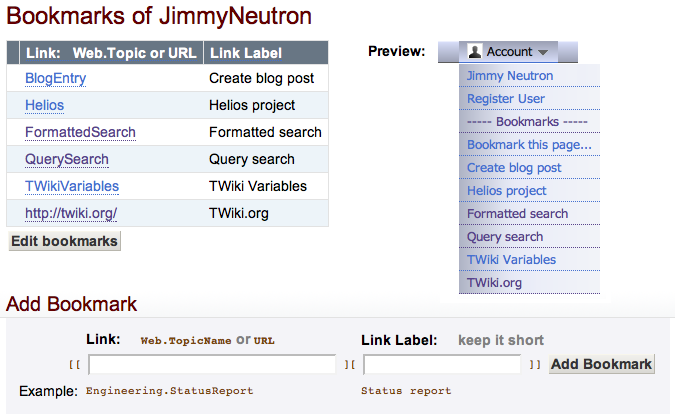This screenshot has width=676, height=419.
Task: Open the Helios bookmark link
Action: pos(44,105)
